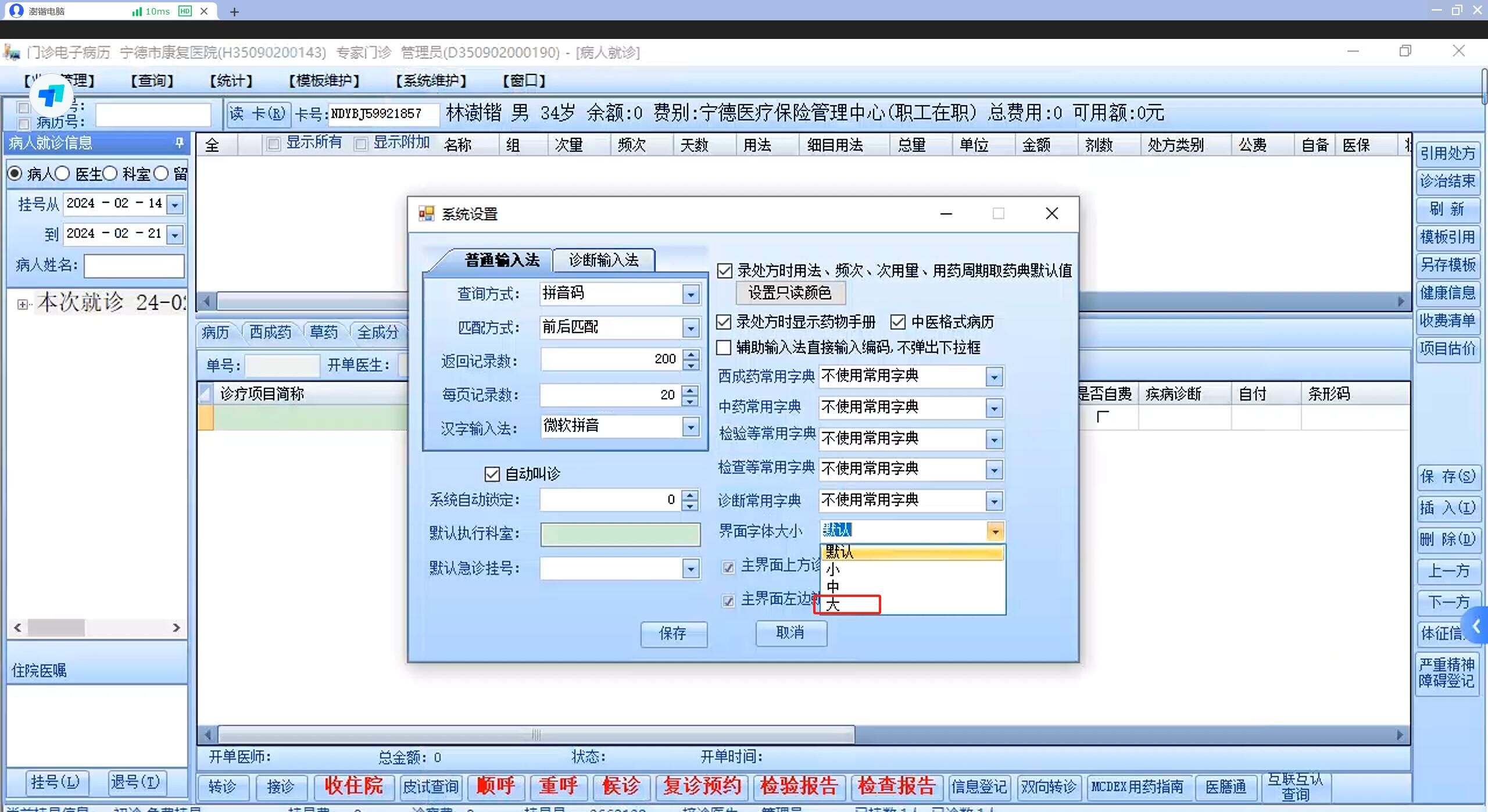Image resolution: width=1488 pixels, height=812 pixels.
Task: Click the 保存 button in the dialog
Action: [x=673, y=634]
